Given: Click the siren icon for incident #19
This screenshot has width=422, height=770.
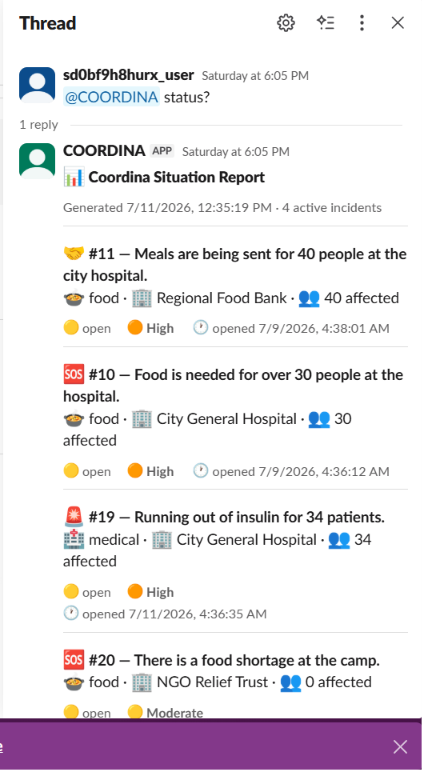Looking at the screenshot, I should [74, 517].
